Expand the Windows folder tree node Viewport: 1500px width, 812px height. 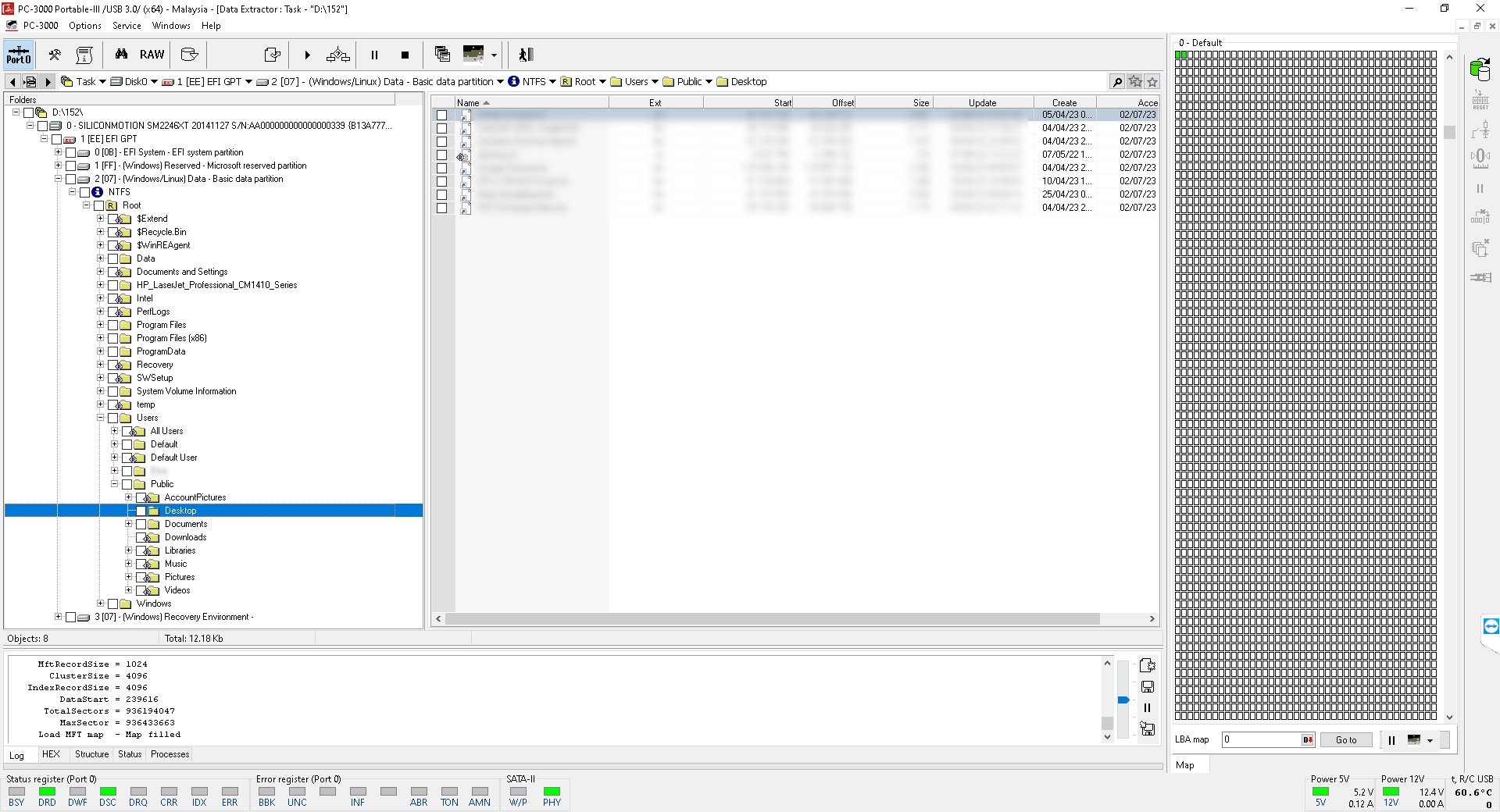[100, 604]
